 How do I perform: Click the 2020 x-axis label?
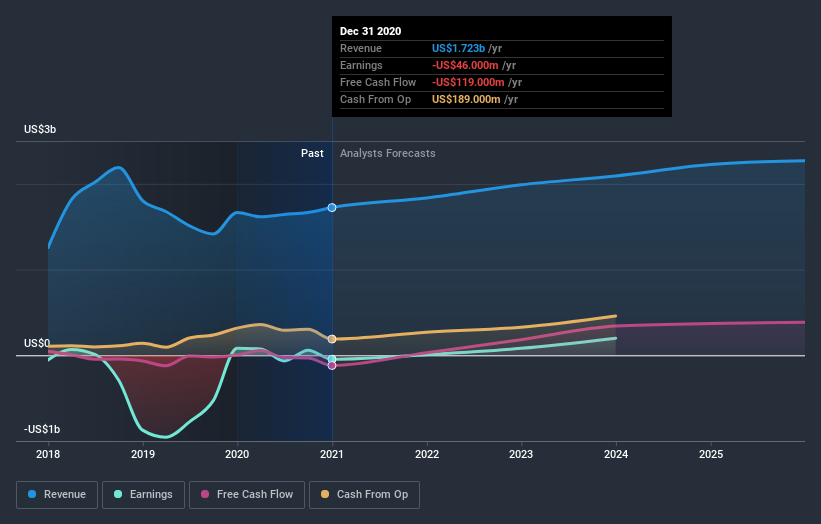[x=237, y=454]
